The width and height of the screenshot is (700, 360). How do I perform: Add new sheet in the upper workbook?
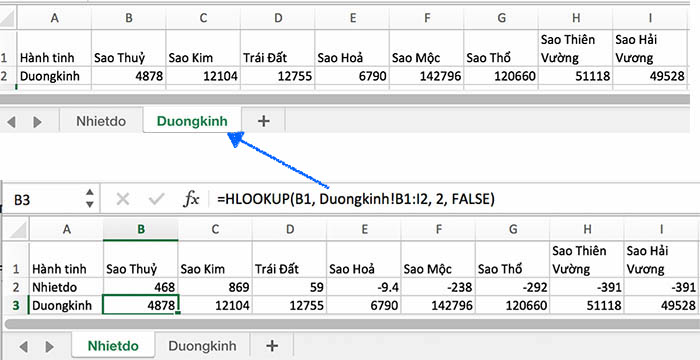[264, 121]
